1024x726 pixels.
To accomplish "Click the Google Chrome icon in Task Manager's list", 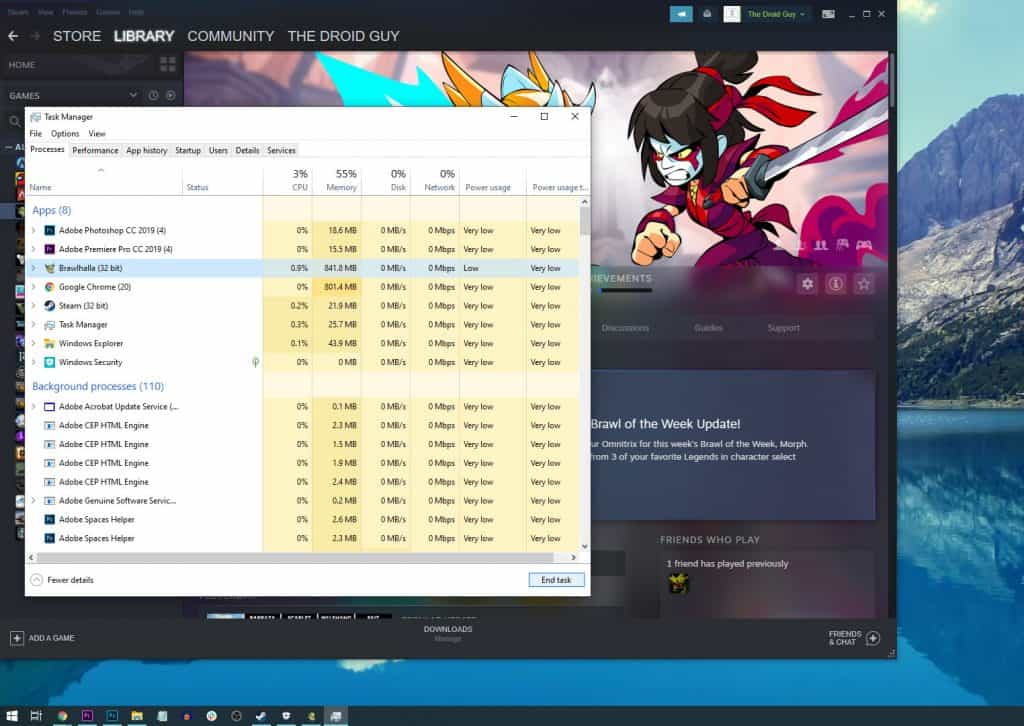I will [x=50, y=287].
